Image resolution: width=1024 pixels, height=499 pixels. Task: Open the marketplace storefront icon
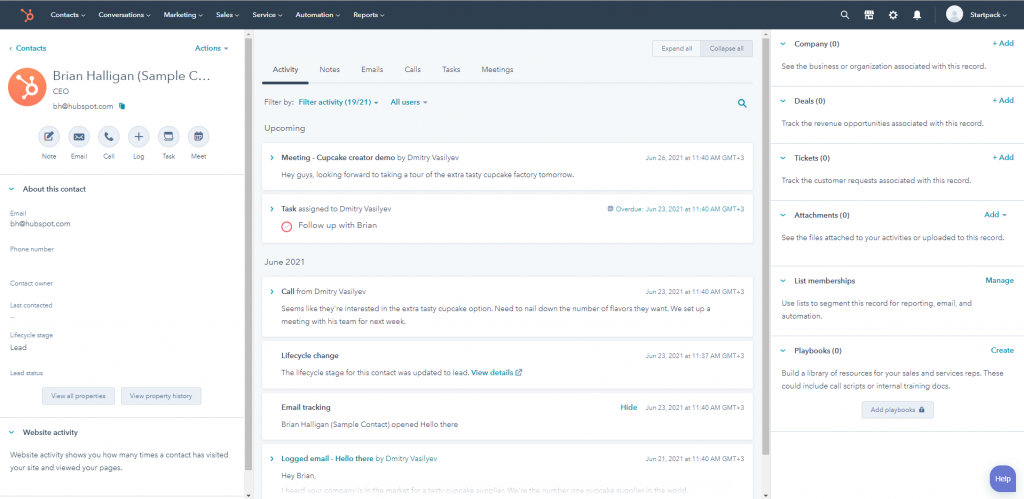tap(869, 15)
